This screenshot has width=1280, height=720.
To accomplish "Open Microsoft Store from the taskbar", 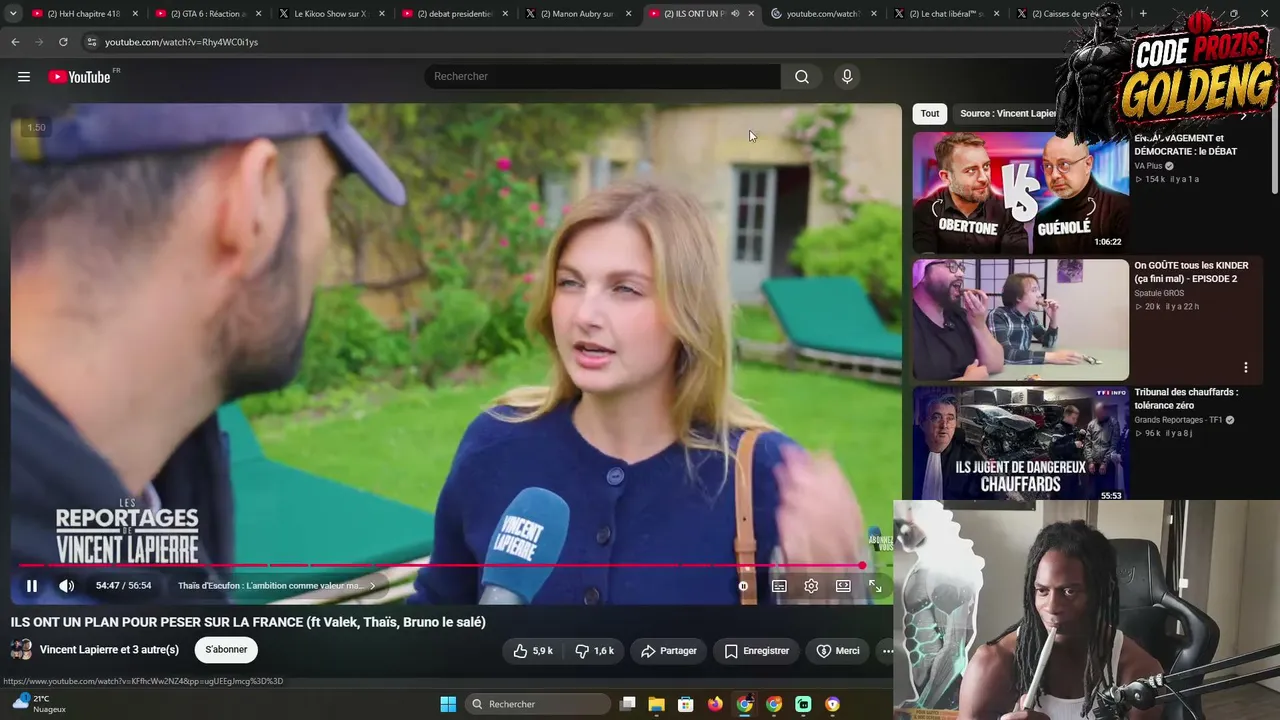I will (x=685, y=704).
